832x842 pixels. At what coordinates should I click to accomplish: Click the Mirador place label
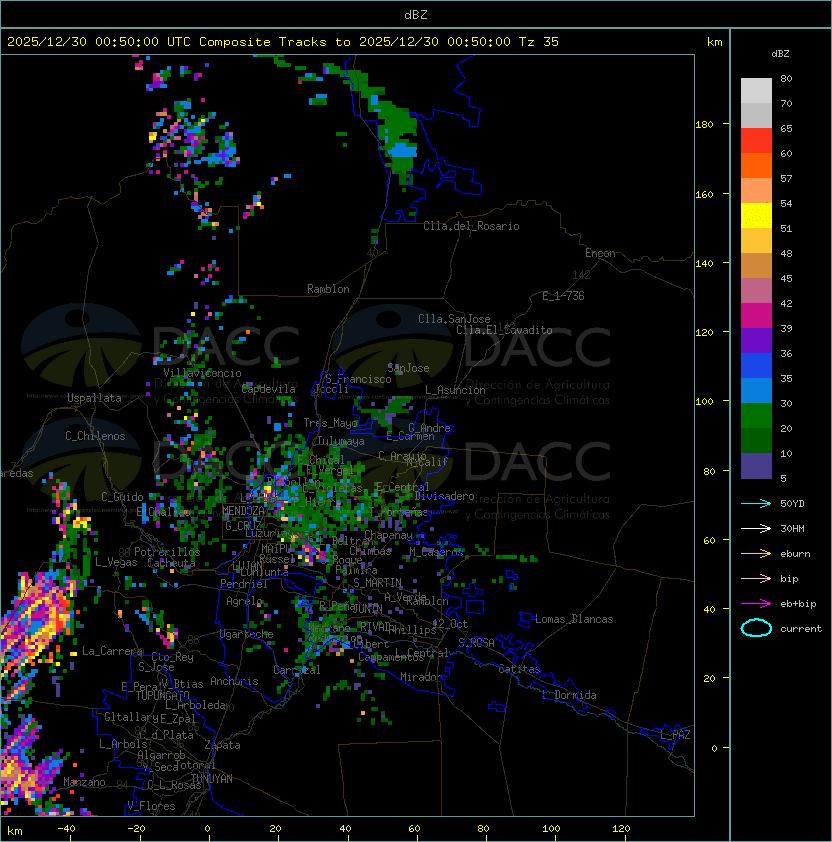click(422, 677)
